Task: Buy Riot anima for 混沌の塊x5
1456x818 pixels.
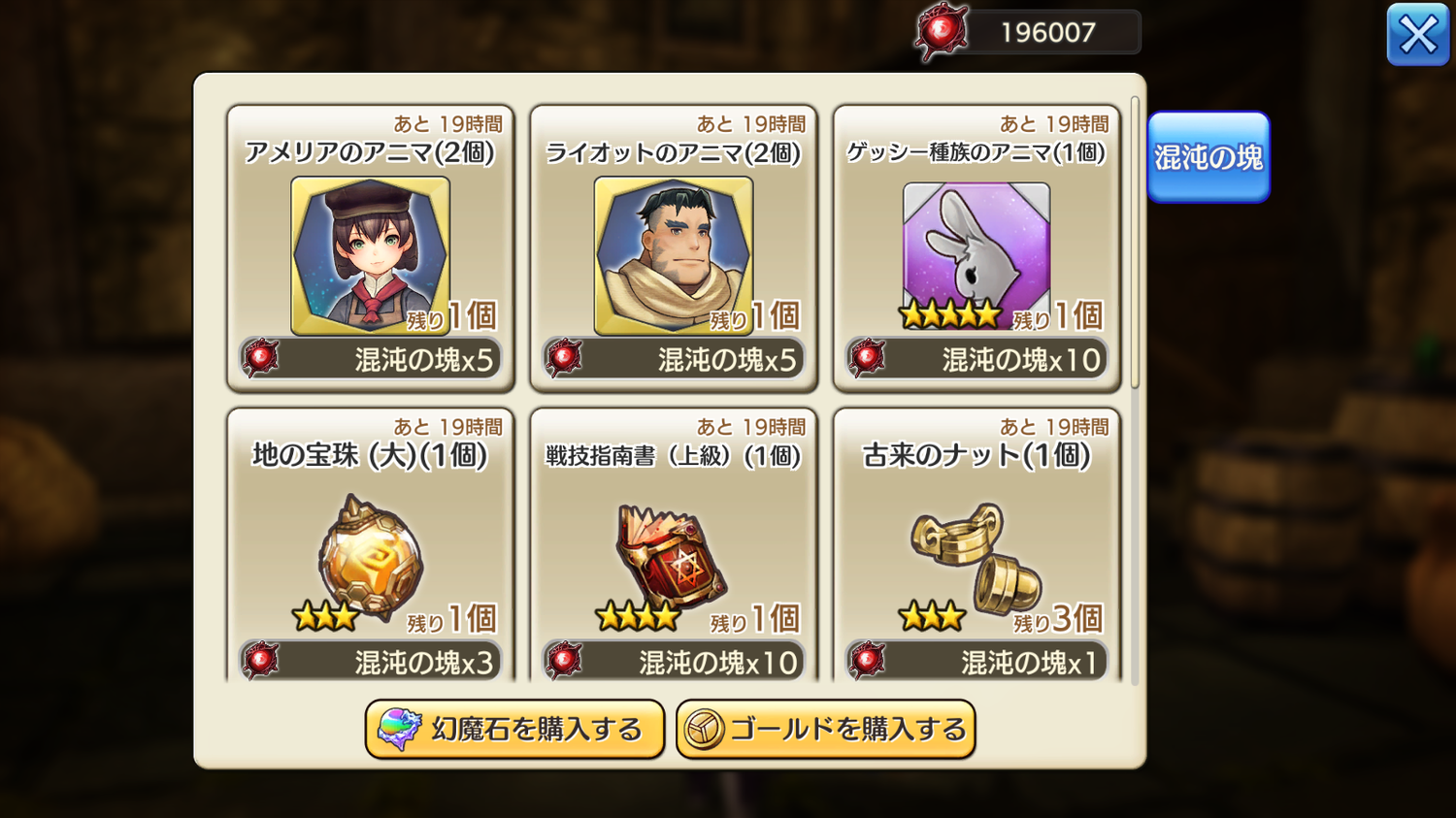Action: point(674,359)
